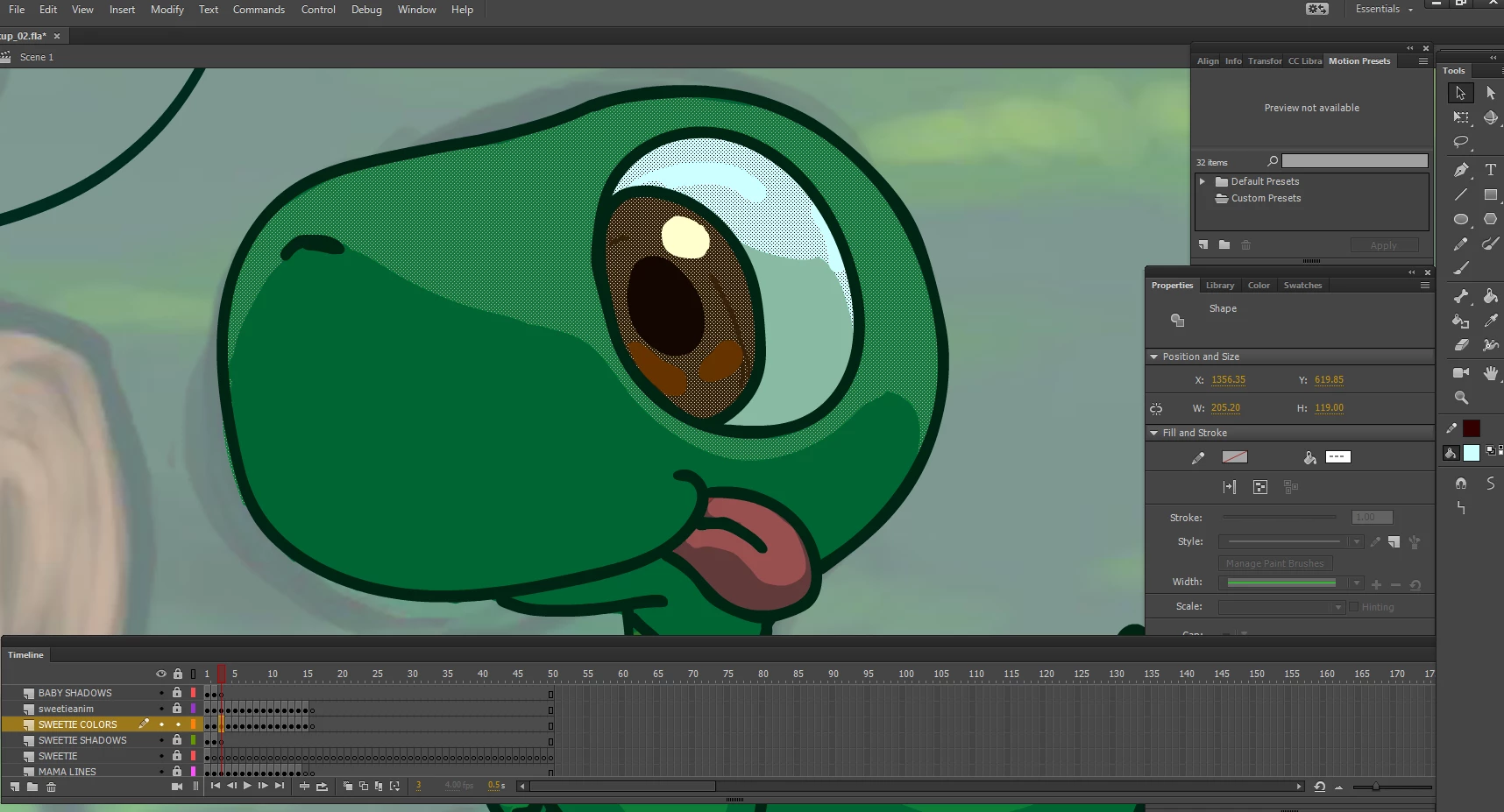The width and height of the screenshot is (1504, 812).
Task: Click the Properties fill color swatch
Action: (x=1338, y=457)
